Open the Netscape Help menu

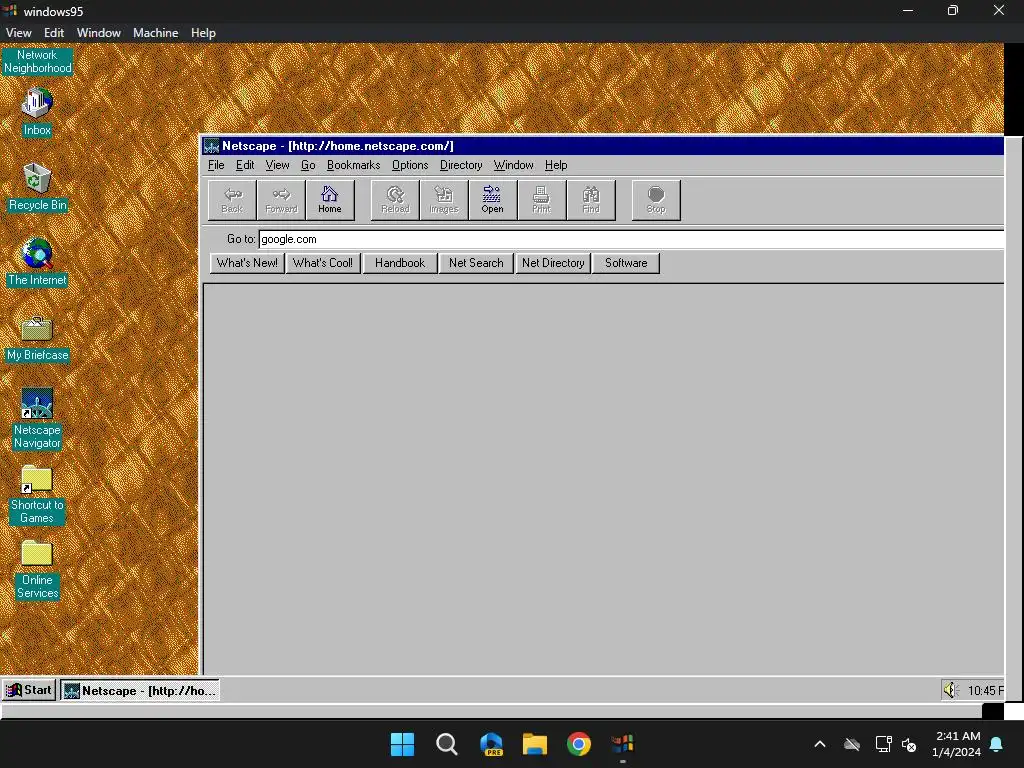coord(556,165)
